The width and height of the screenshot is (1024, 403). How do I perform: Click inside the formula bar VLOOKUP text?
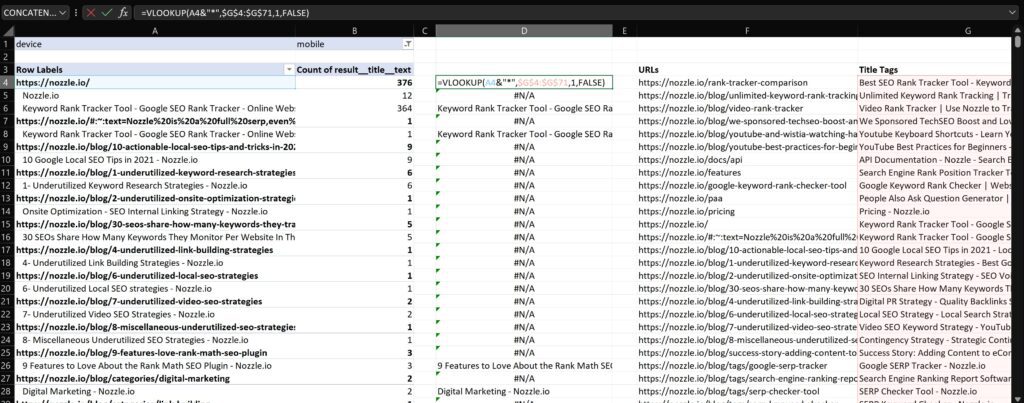tap(225, 12)
